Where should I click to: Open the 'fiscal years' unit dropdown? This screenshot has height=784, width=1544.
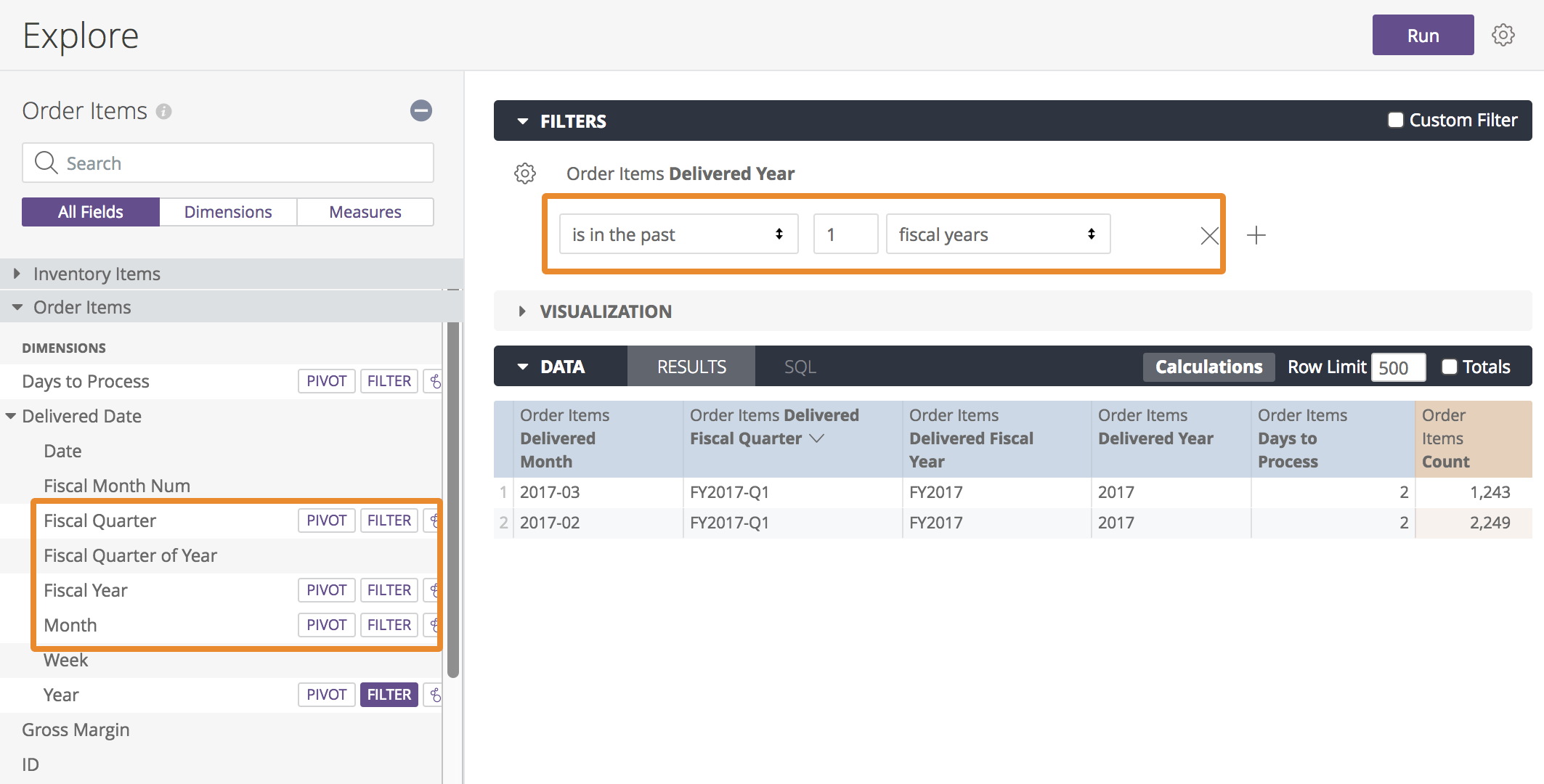click(x=997, y=234)
